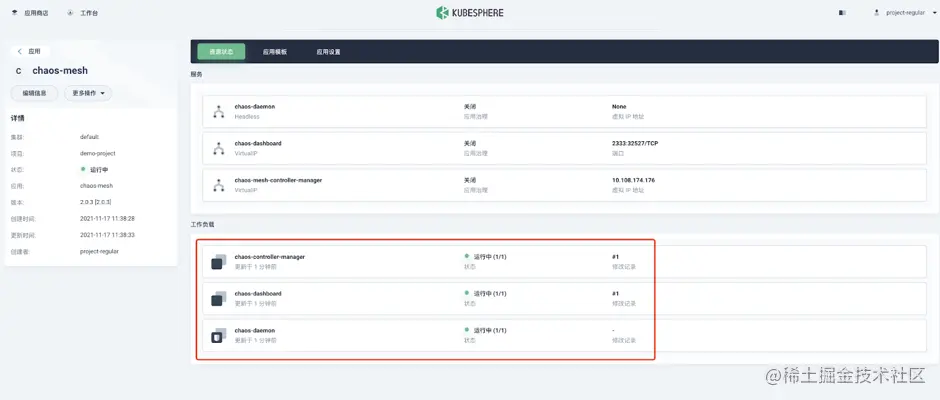Click the chaos-mesh application C icon
940x400 pixels.
coord(18,71)
